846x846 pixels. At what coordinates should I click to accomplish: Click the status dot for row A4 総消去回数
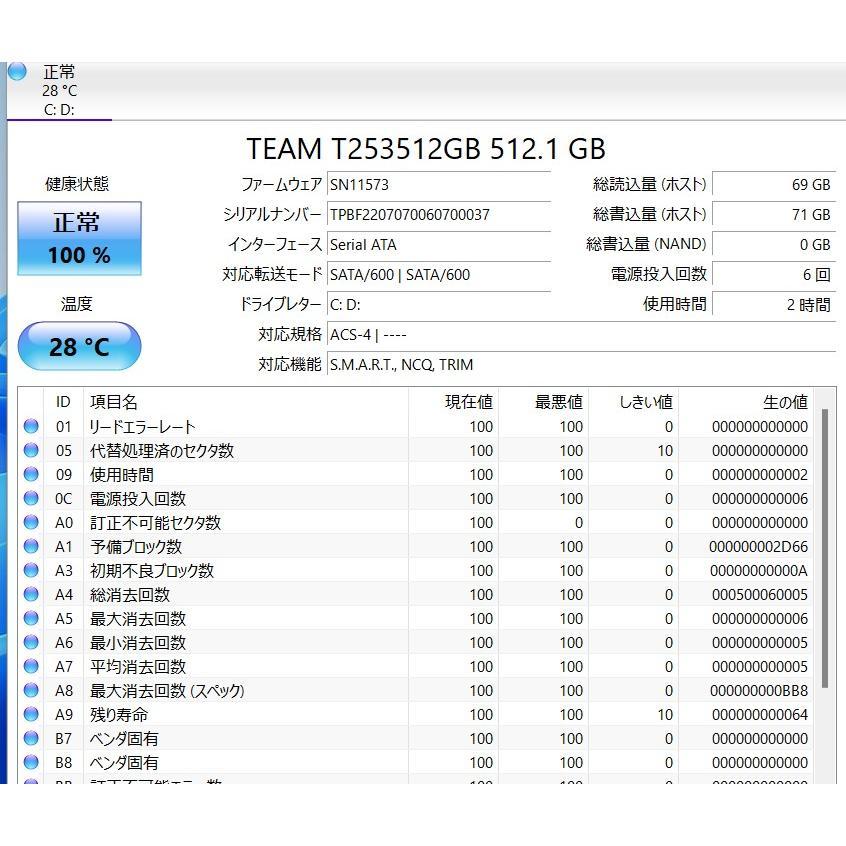tap(31, 594)
